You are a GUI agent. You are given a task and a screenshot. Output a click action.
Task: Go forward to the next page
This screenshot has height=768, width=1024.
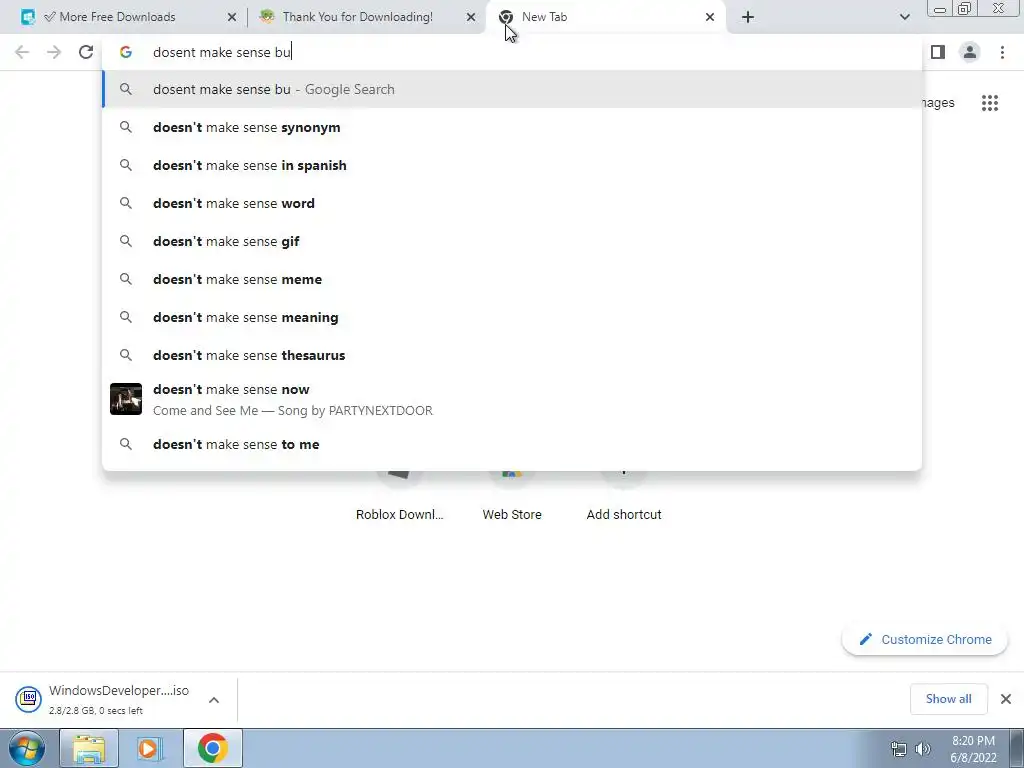pos(54,52)
